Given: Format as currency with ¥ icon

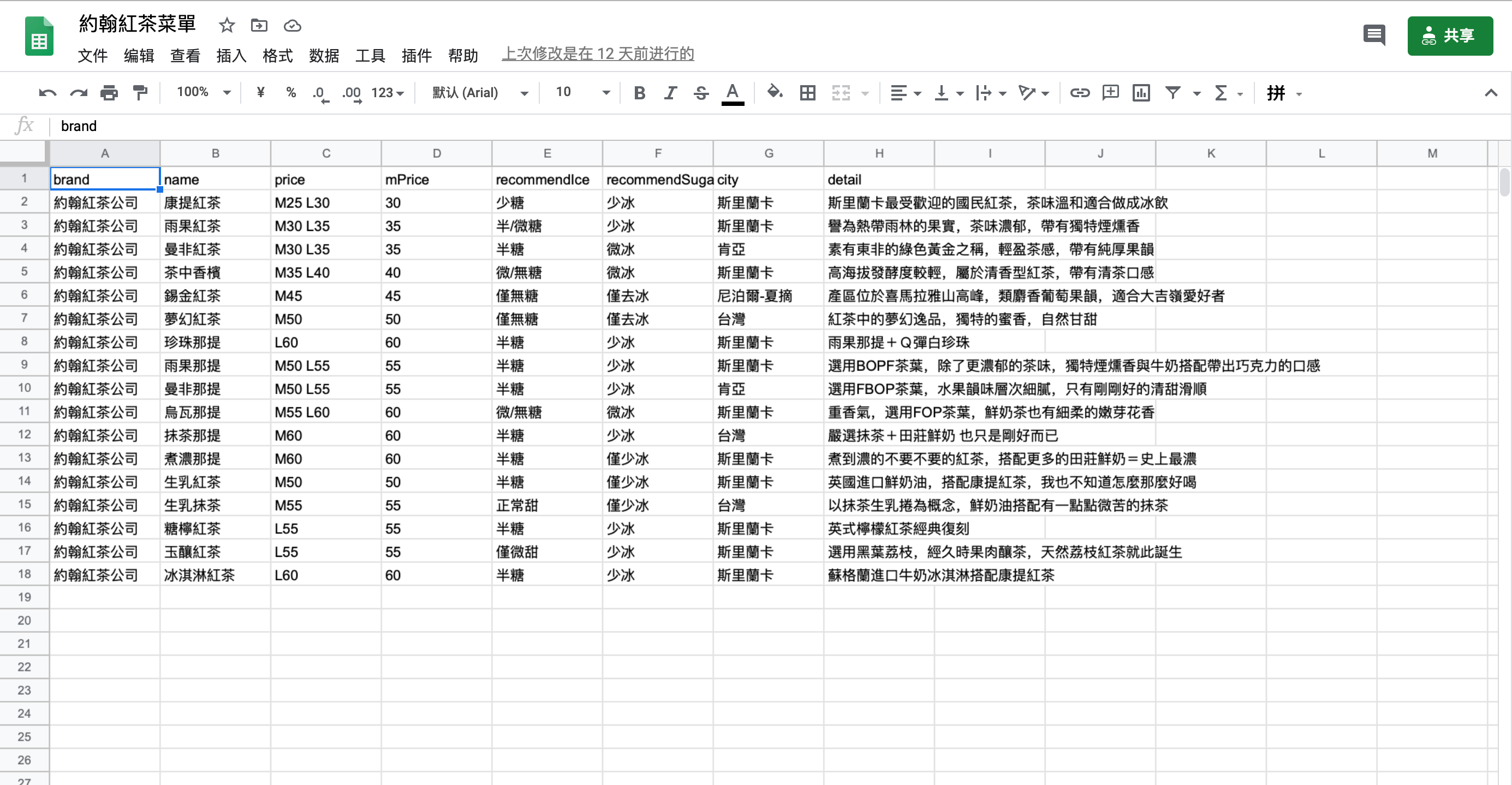Looking at the screenshot, I should (260, 92).
